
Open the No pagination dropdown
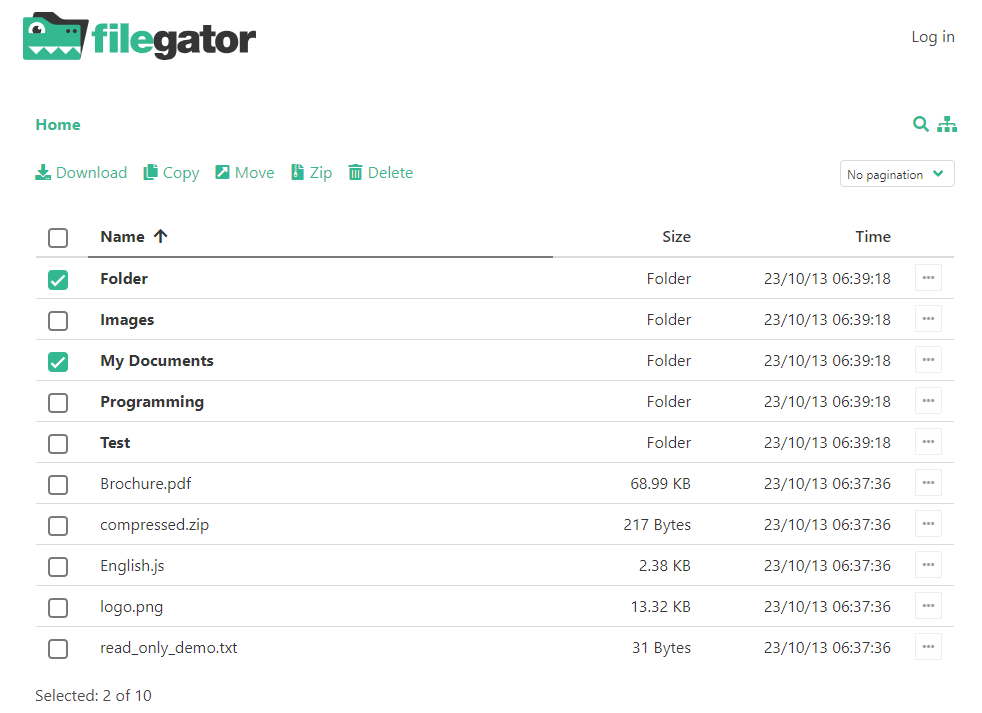click(897, 174)
